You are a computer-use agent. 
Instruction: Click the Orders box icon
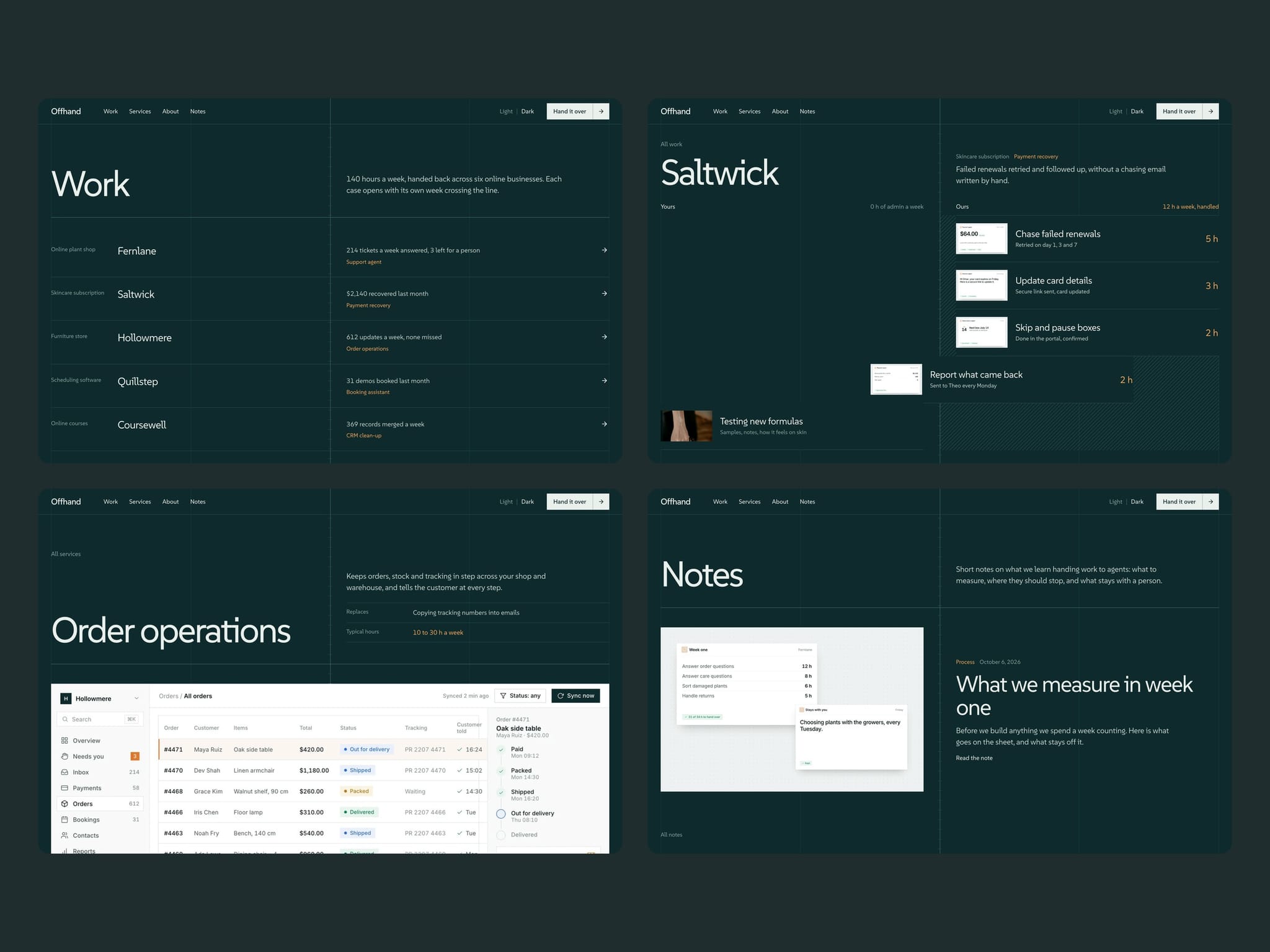tap(64, 804)
